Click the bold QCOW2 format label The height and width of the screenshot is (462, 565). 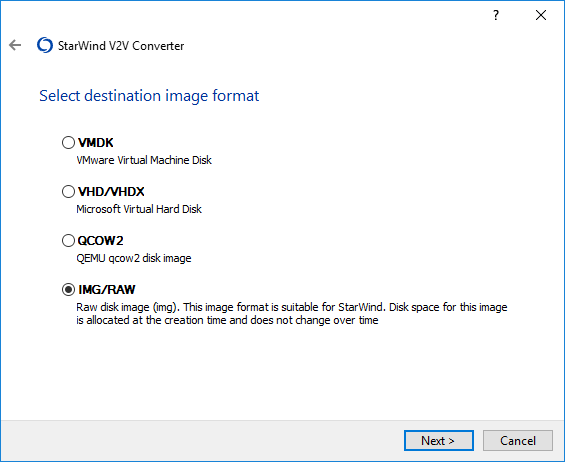[101, 241]
